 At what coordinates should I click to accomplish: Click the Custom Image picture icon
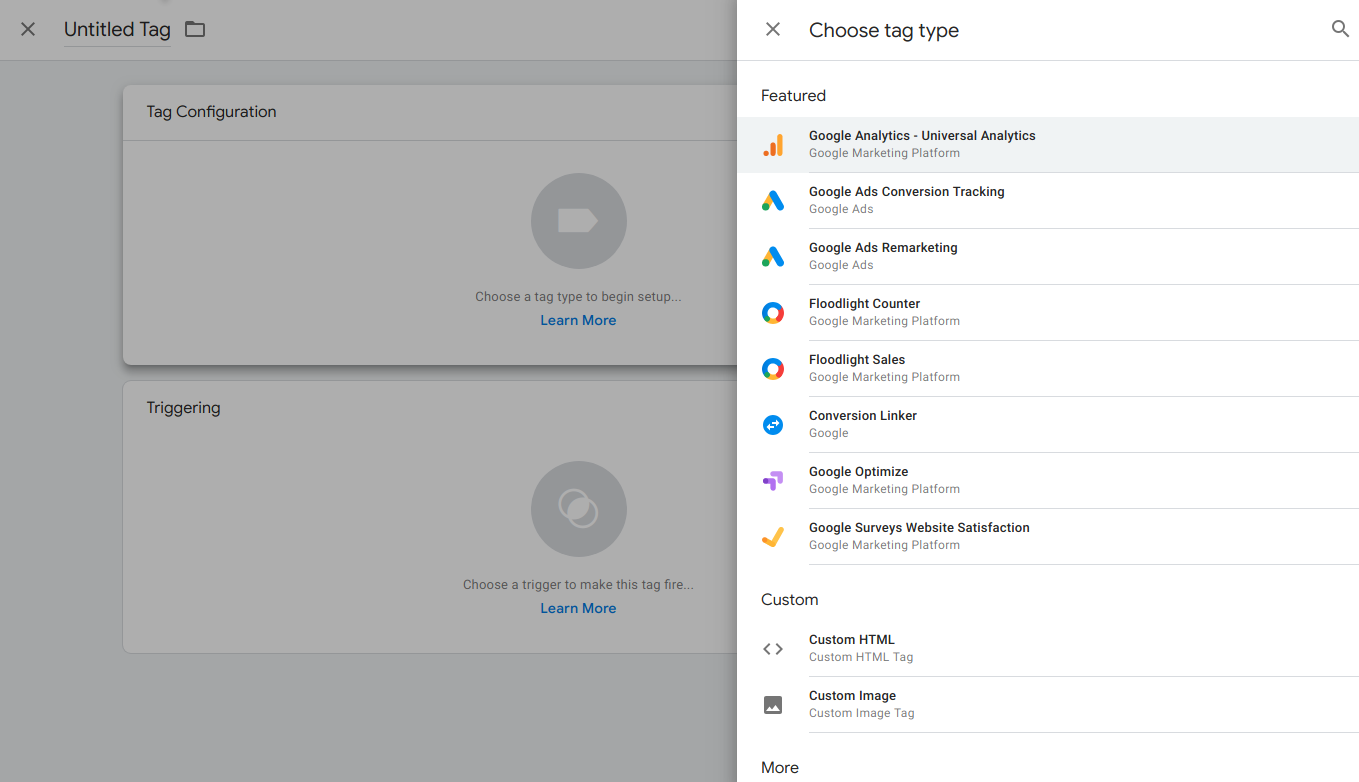pos(773,705)
